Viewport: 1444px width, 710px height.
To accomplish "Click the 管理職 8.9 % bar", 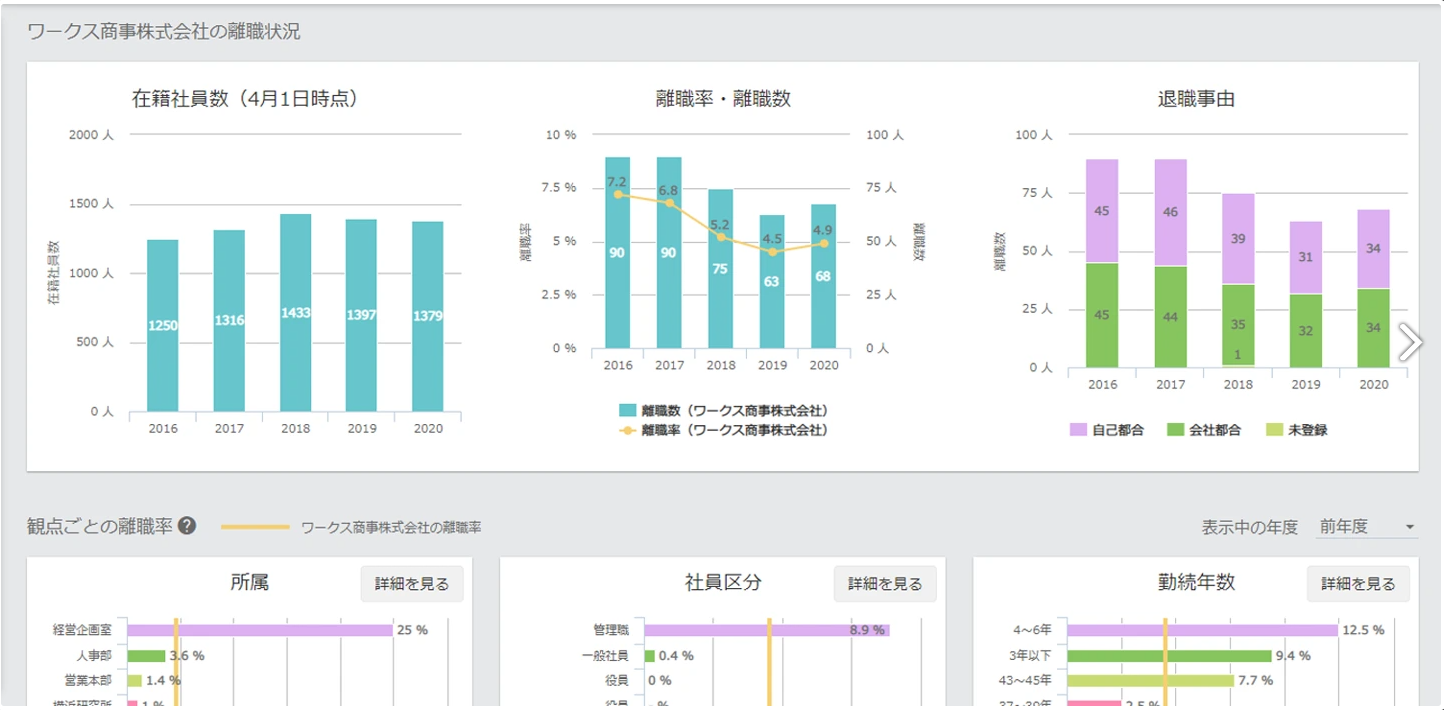I will coord(766,630).
